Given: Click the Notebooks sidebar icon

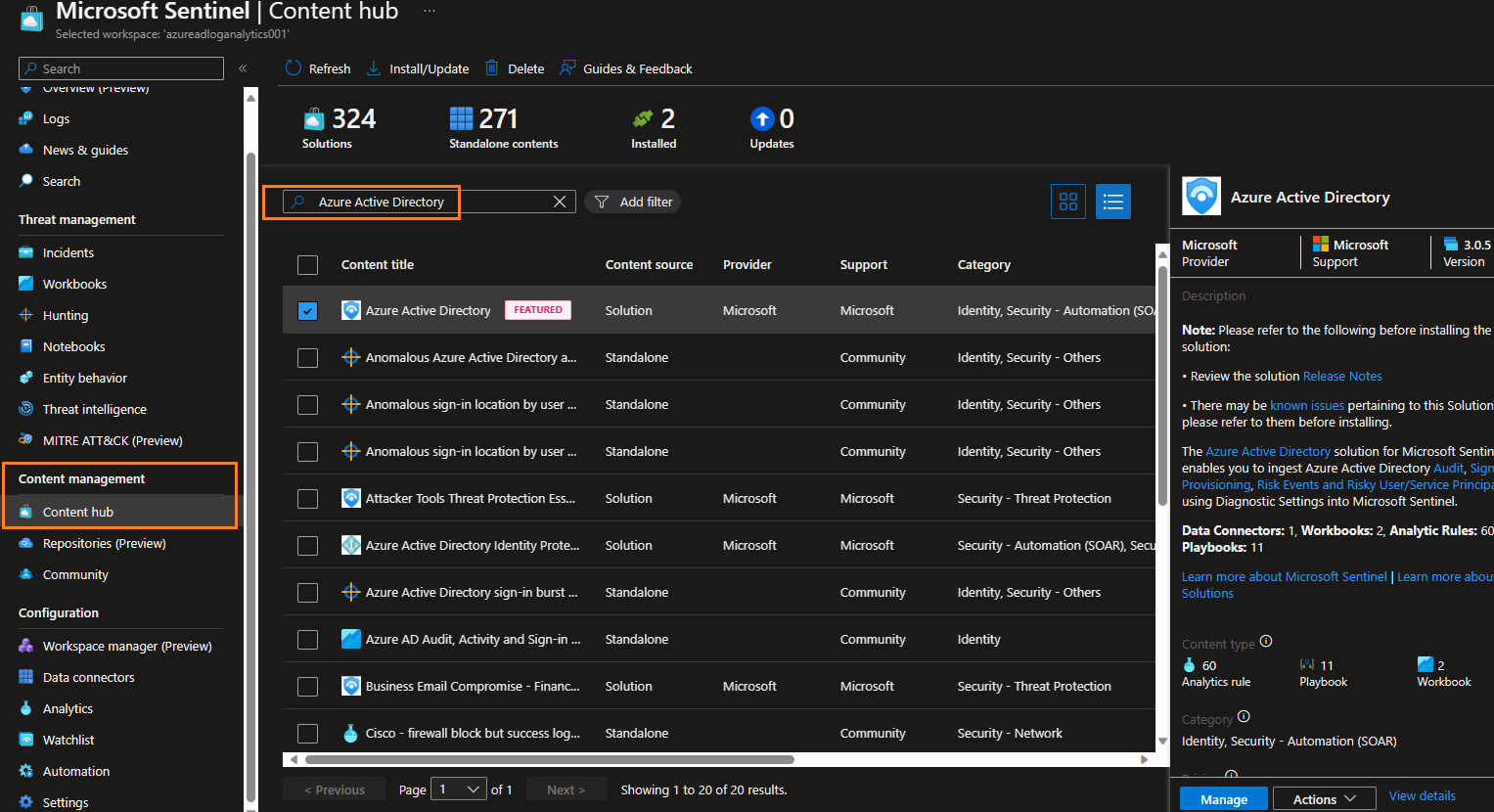Looking at the screenshot, I should click(26, 346).
